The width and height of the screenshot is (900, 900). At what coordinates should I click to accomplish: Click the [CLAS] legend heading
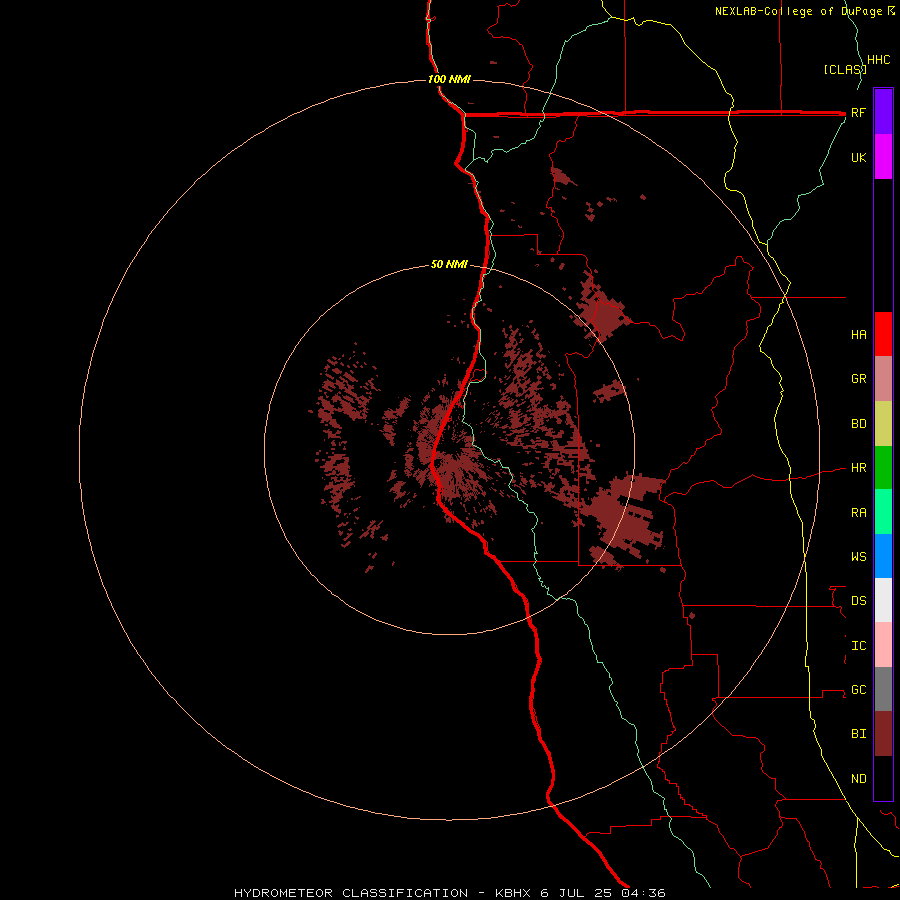[x=845, y=69]
